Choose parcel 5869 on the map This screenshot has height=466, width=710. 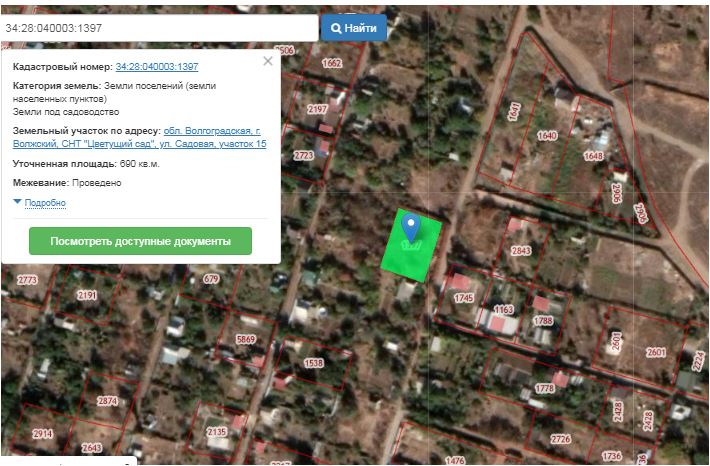[246, 340]
